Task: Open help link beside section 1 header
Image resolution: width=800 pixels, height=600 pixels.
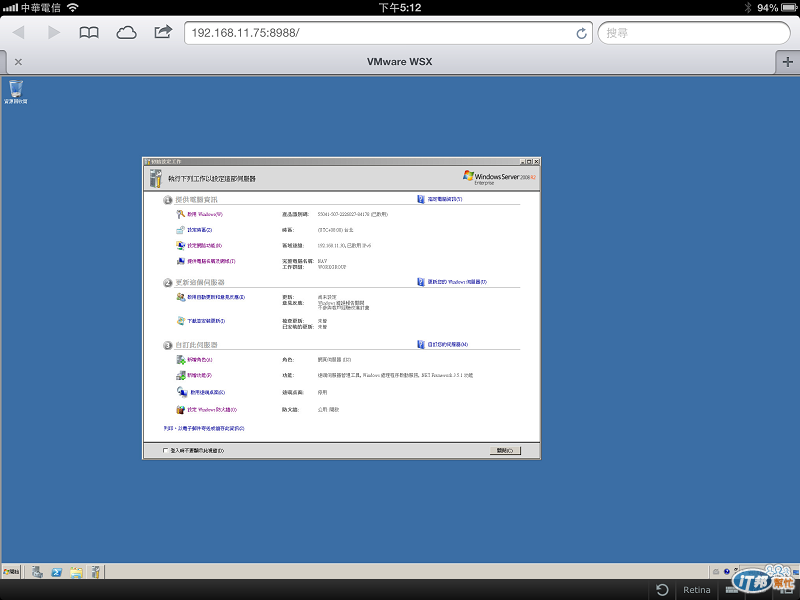Action: (444, 199)
